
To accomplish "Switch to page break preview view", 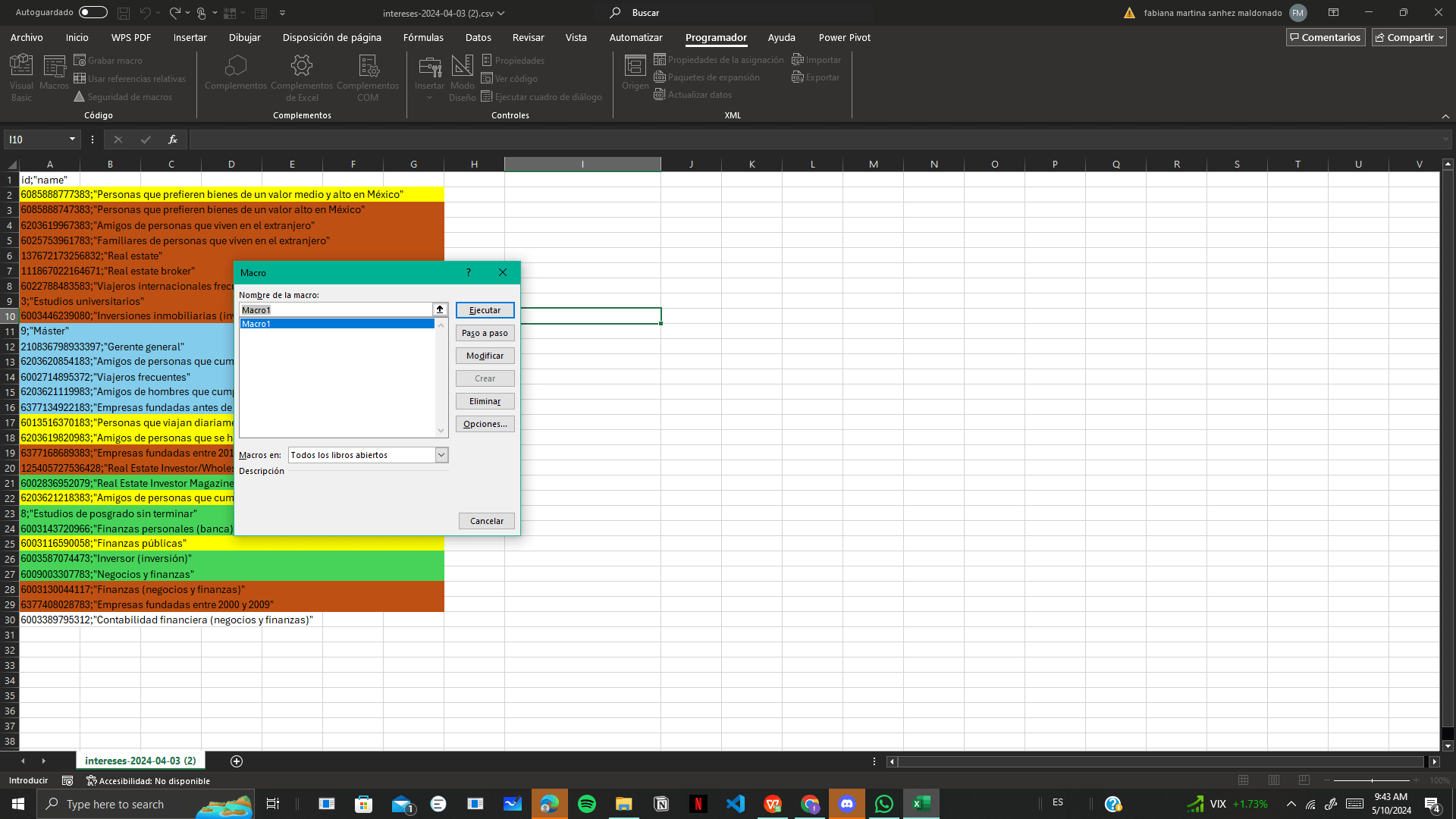I will point(1304,780).
